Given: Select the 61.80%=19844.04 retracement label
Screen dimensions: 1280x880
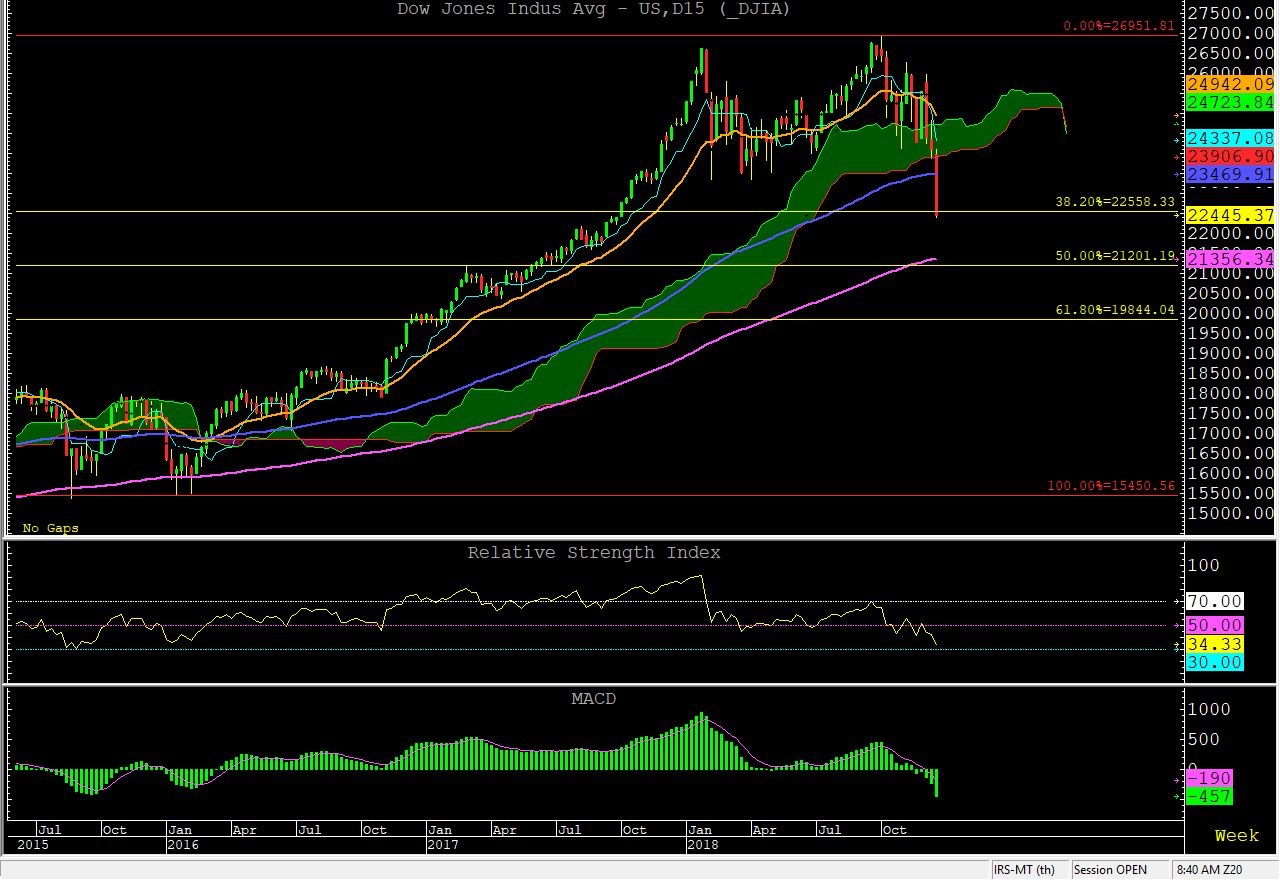Looking at the screenshot, I should click(x=1114, y=310).
